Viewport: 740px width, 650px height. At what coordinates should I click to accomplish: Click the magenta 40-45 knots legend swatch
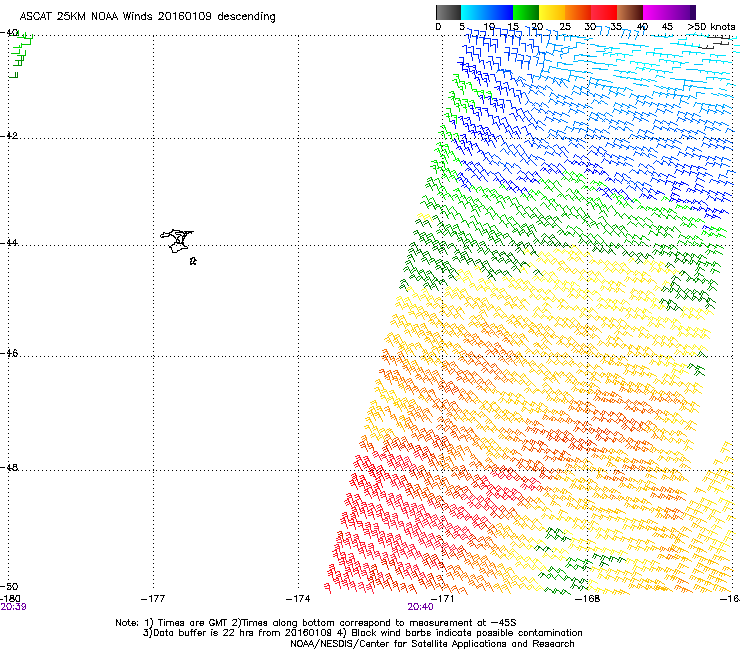656,12
